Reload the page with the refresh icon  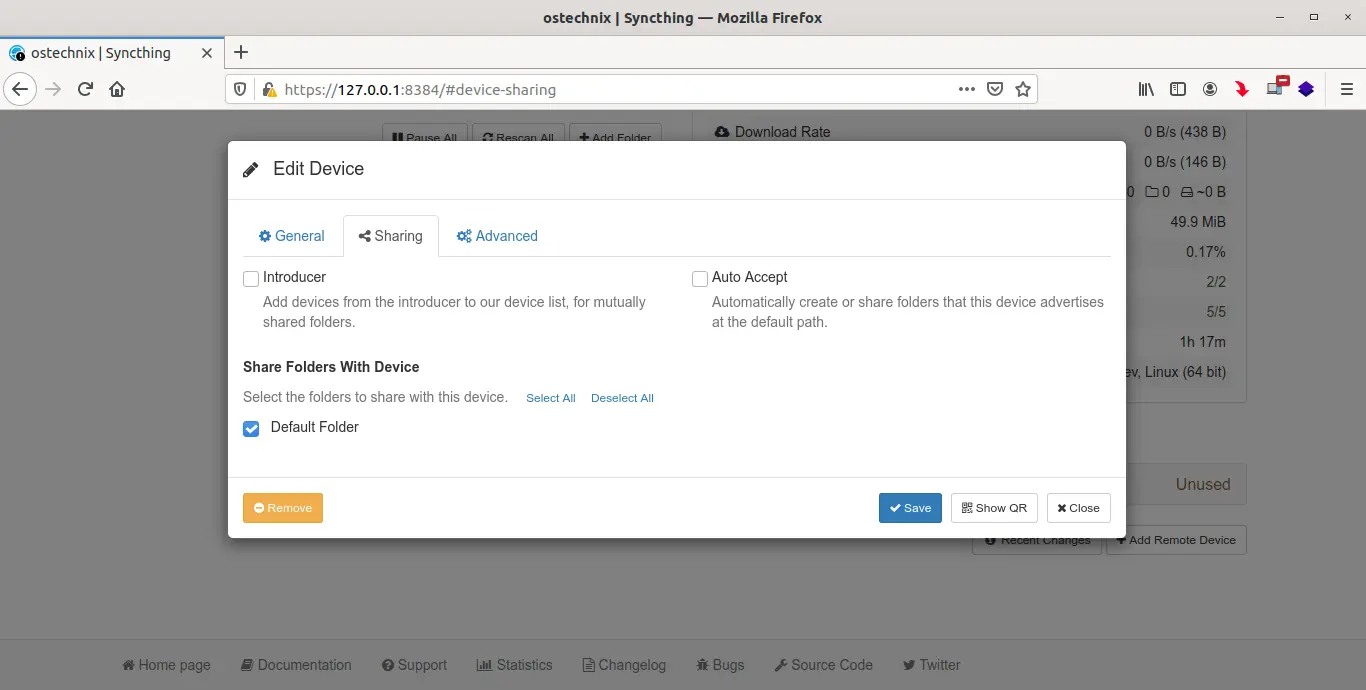click(85, 89)
